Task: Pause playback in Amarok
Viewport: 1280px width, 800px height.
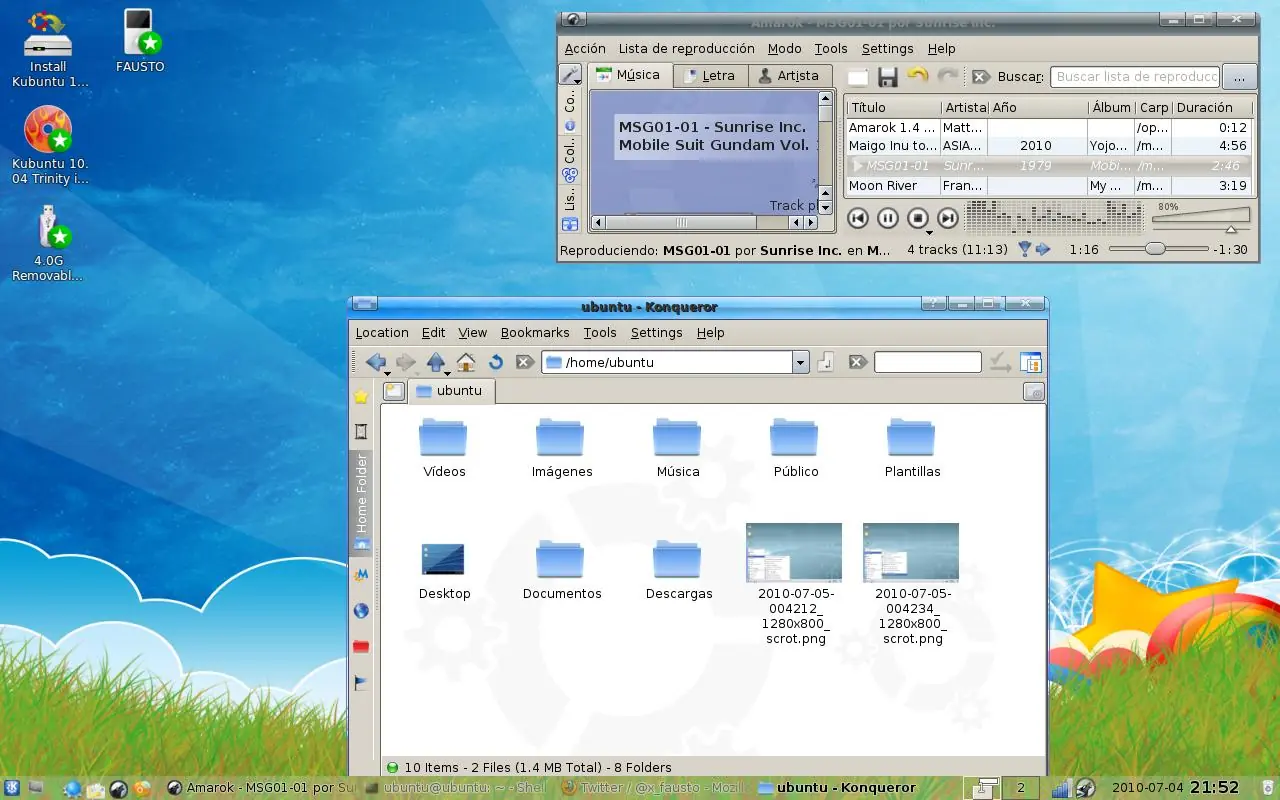Action: (887, 218)
